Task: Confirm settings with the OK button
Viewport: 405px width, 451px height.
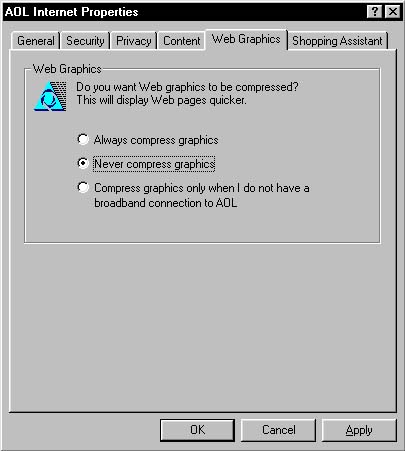Action: click(x=197, y=430)
